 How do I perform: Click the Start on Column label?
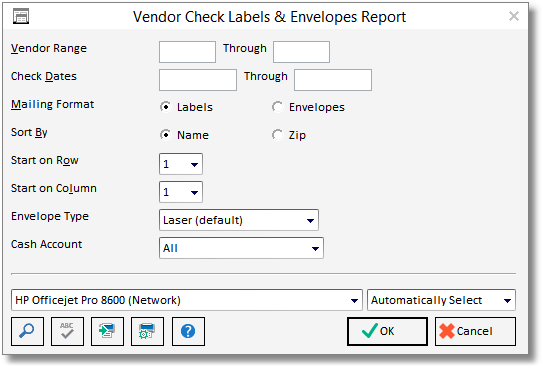pyautogui.click(x=54, y=188)
